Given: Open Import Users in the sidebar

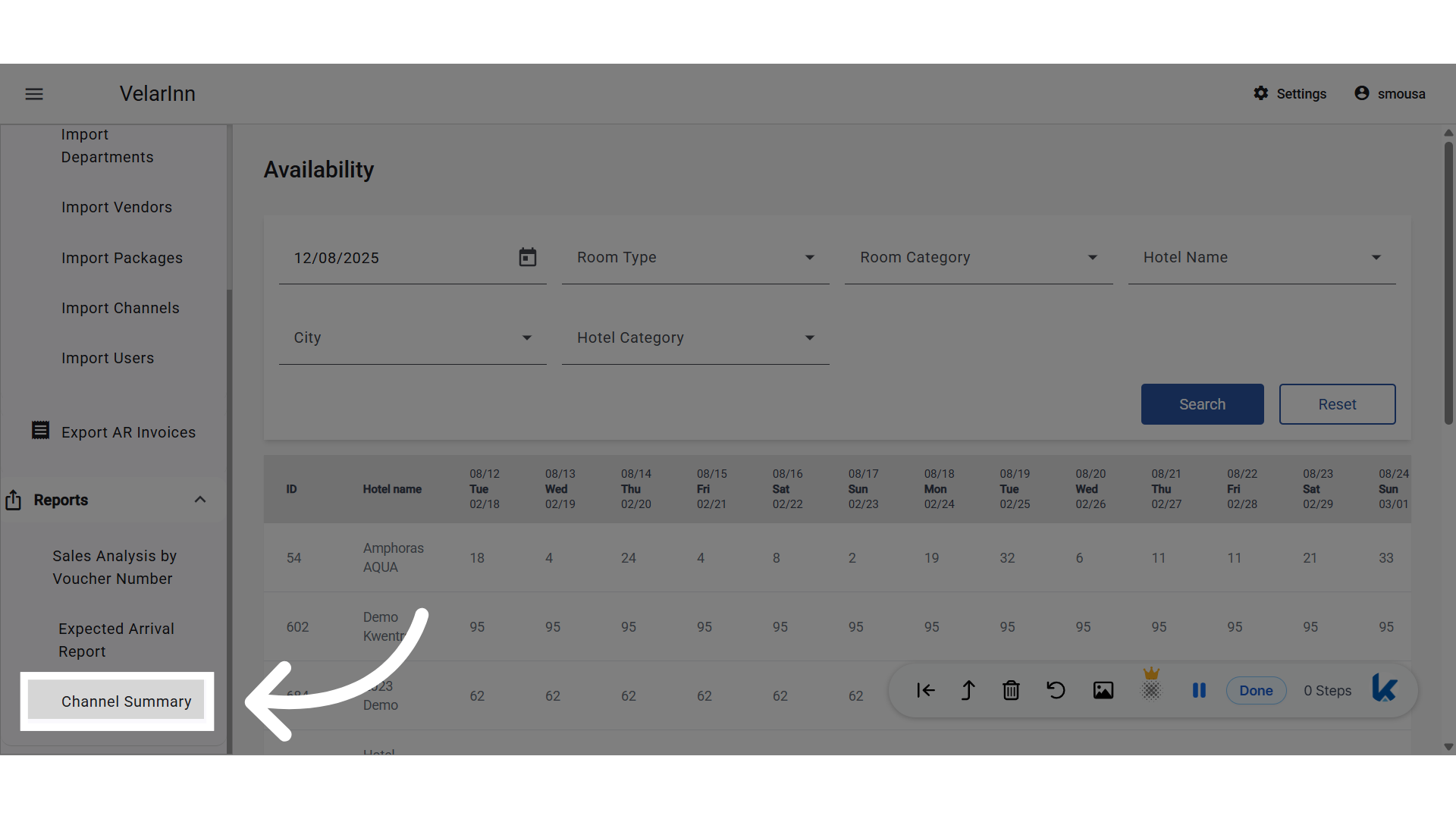Looking at the screenshot, I should coord(108,358).
